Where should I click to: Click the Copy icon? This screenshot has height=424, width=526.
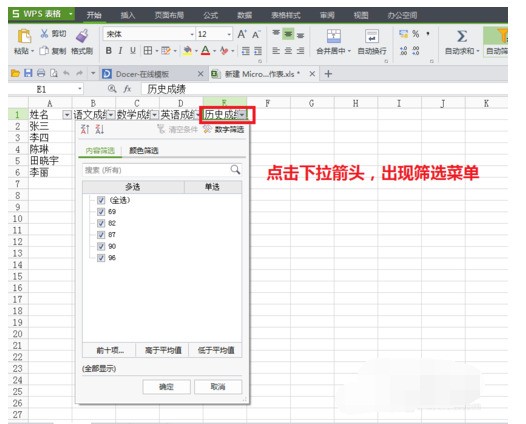44,51
